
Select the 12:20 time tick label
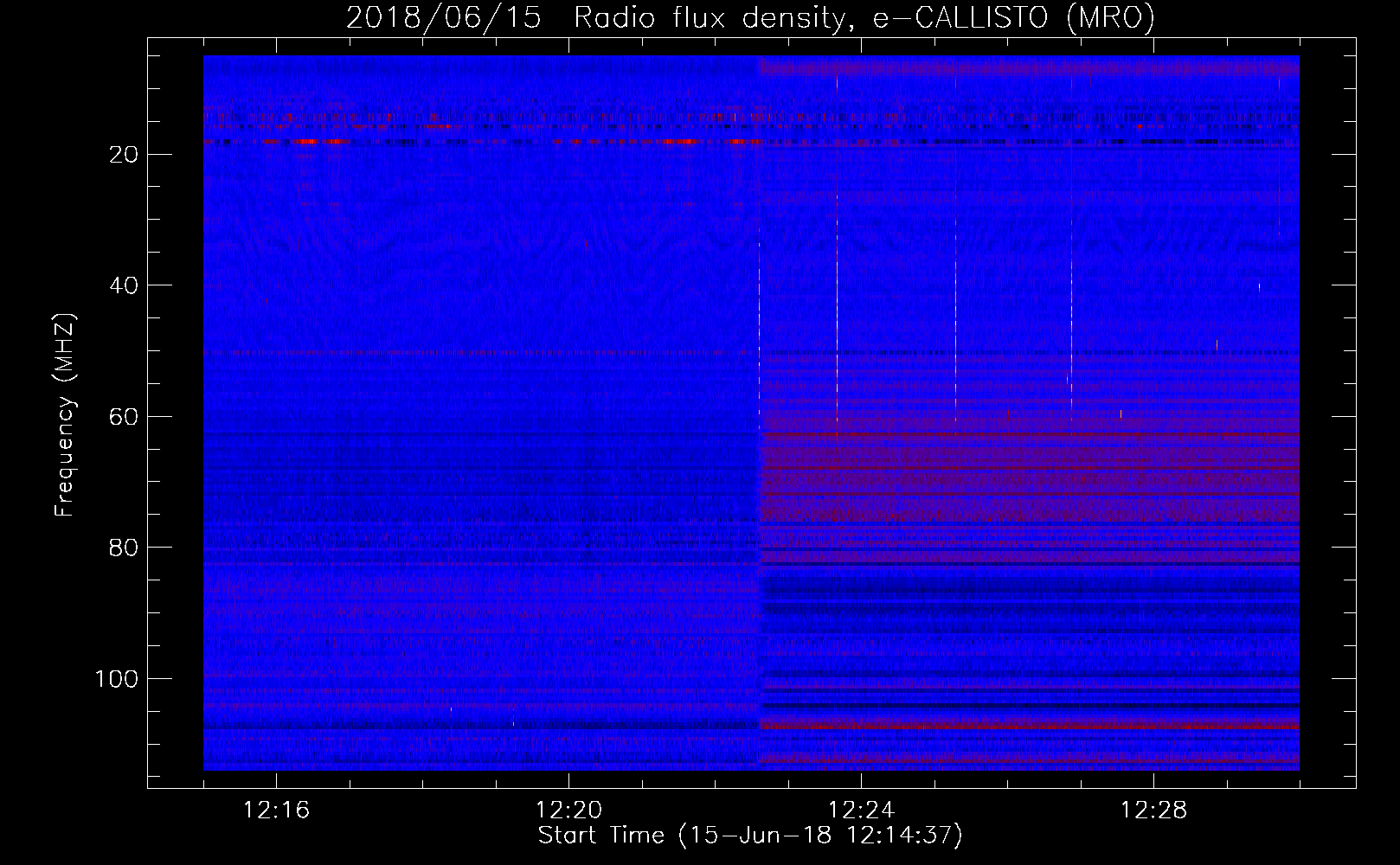point(569,811)
